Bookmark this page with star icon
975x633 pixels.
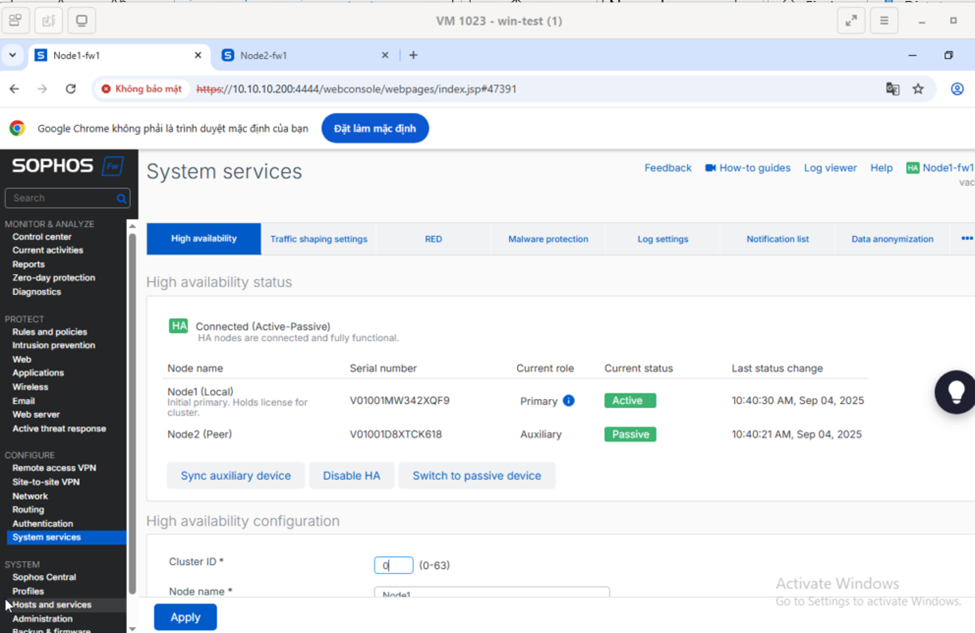[x=918, y=89]
